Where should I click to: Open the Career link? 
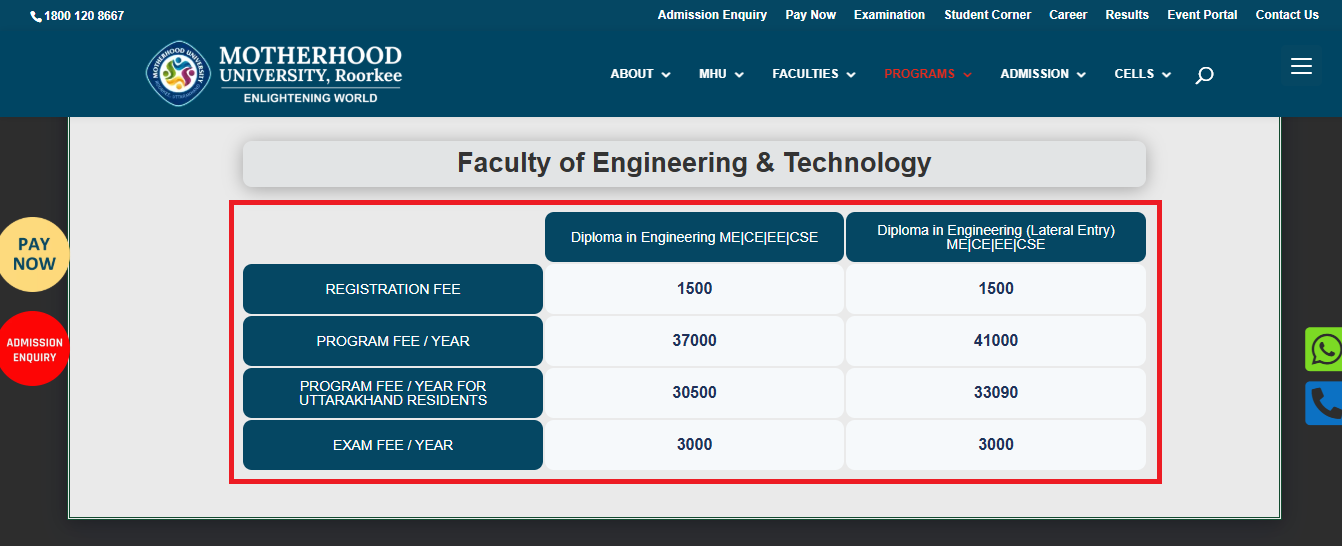1068,15
